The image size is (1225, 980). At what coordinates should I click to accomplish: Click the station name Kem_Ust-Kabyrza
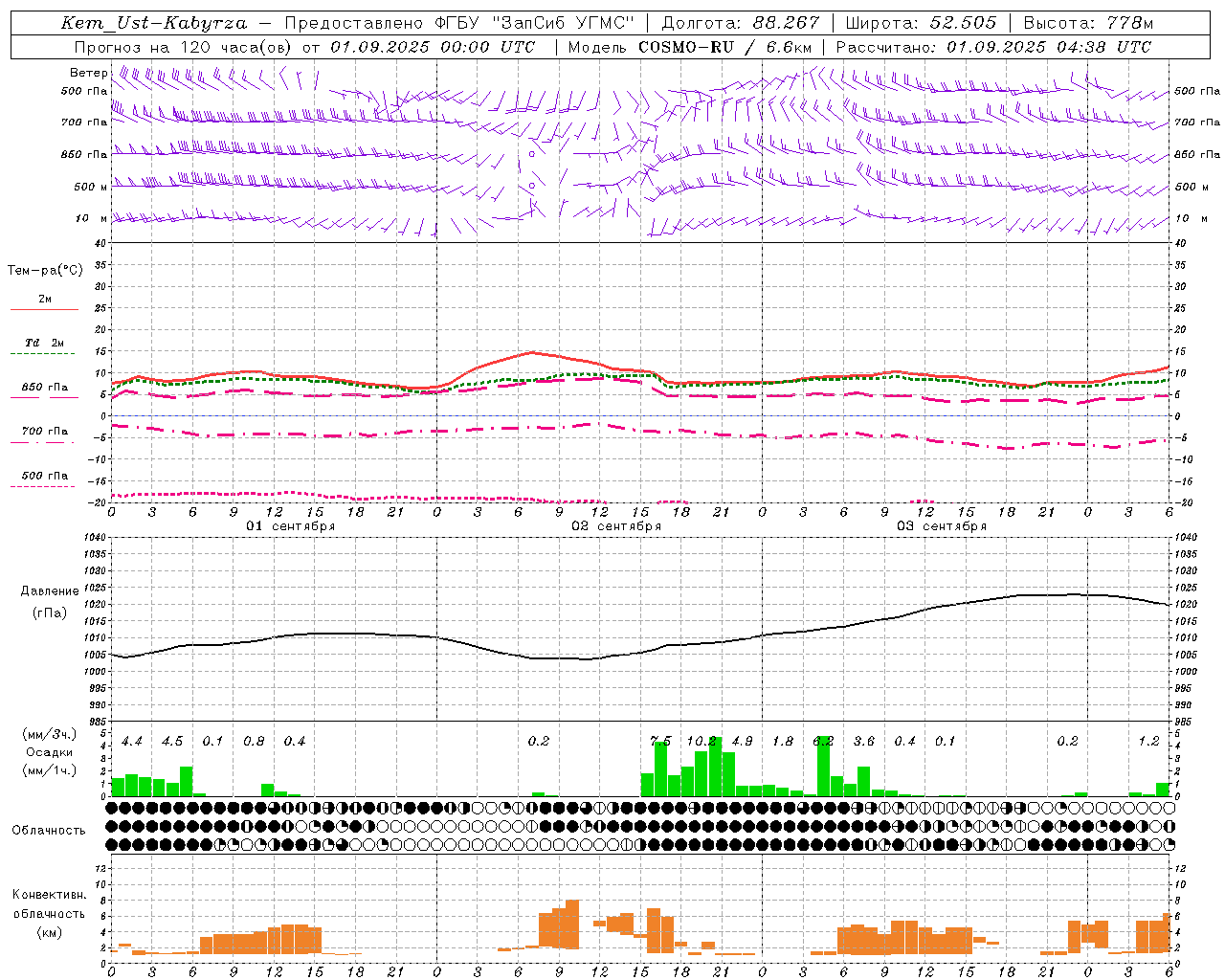(x=154, y=23)
